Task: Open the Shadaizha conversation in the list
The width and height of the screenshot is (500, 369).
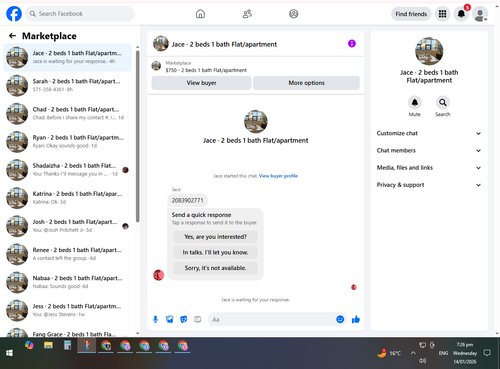Action: tap(67, 170)
